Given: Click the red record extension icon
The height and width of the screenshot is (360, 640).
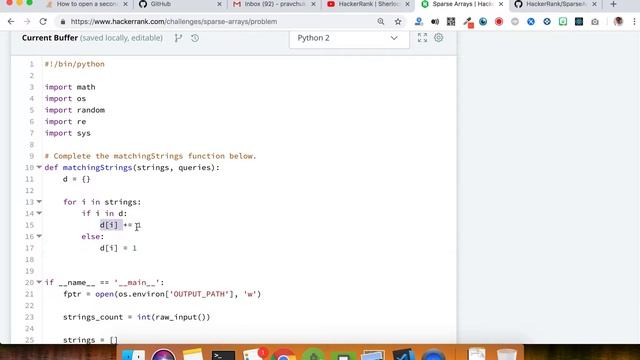Looking at the screenshot, I should pos(499,22).
